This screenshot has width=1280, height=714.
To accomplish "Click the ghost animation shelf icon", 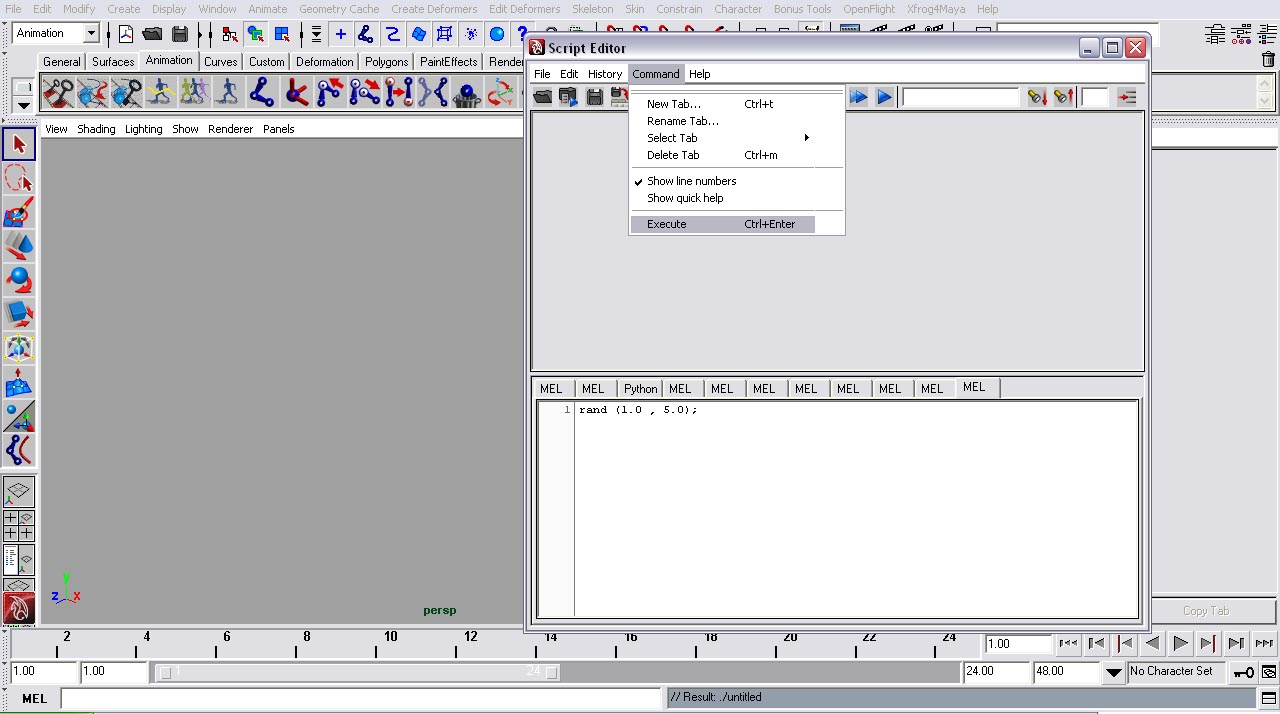I will [194, 94].
